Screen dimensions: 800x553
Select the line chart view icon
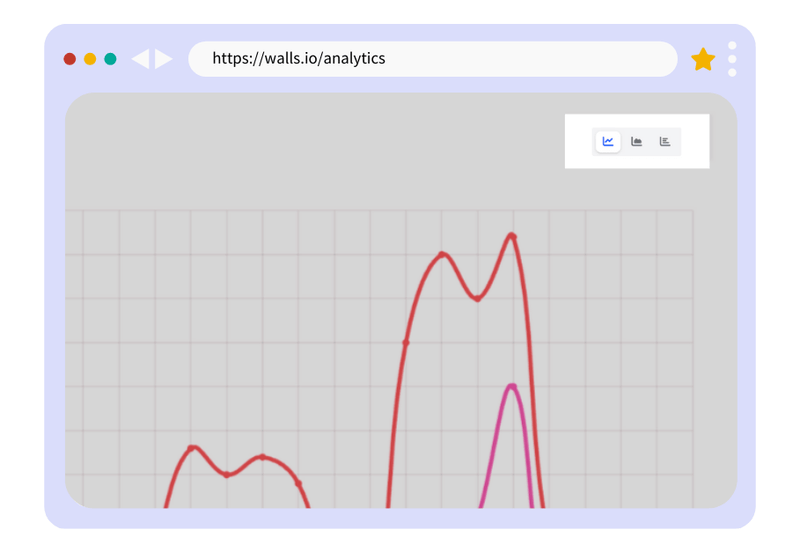pos(608,141)
